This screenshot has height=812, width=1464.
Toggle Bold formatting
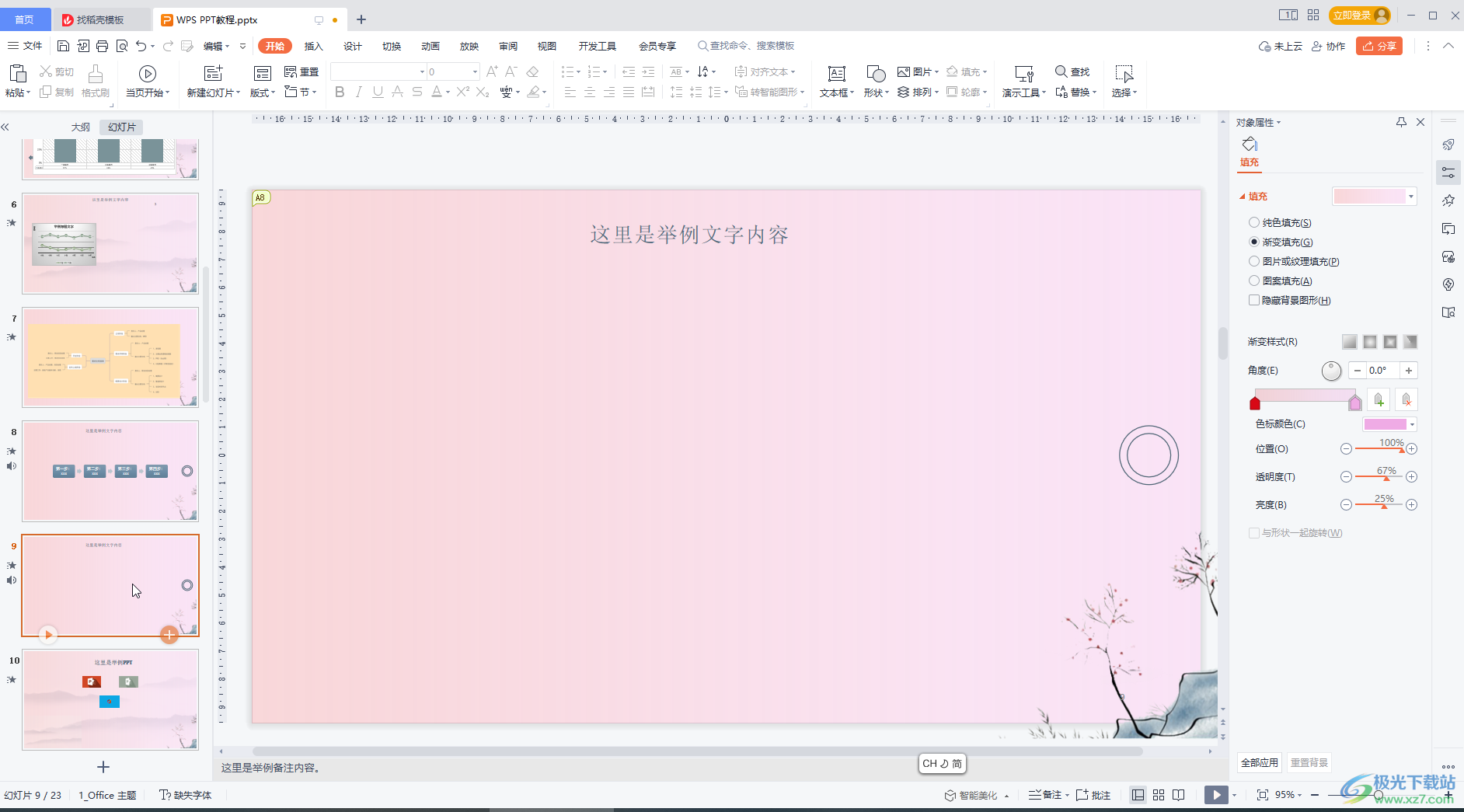point(339,92)
